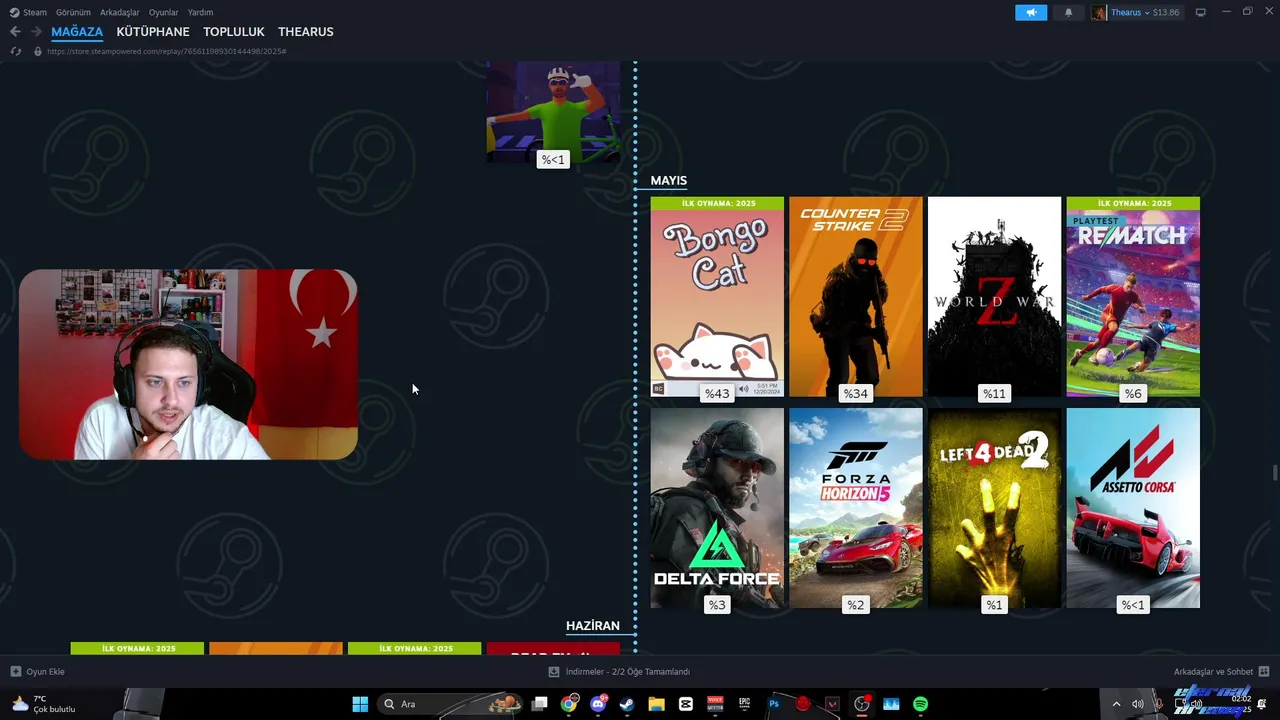Open the Oyunlar menu
1280x720 pixels.
coord(164,12)
